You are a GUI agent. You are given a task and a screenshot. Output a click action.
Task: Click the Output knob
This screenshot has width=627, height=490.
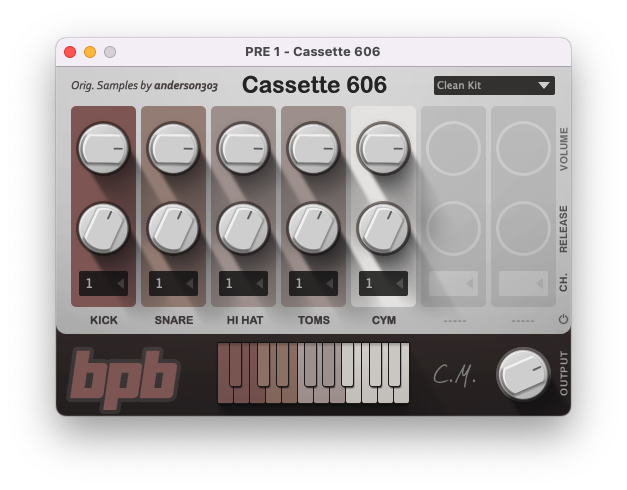[523, 373]
